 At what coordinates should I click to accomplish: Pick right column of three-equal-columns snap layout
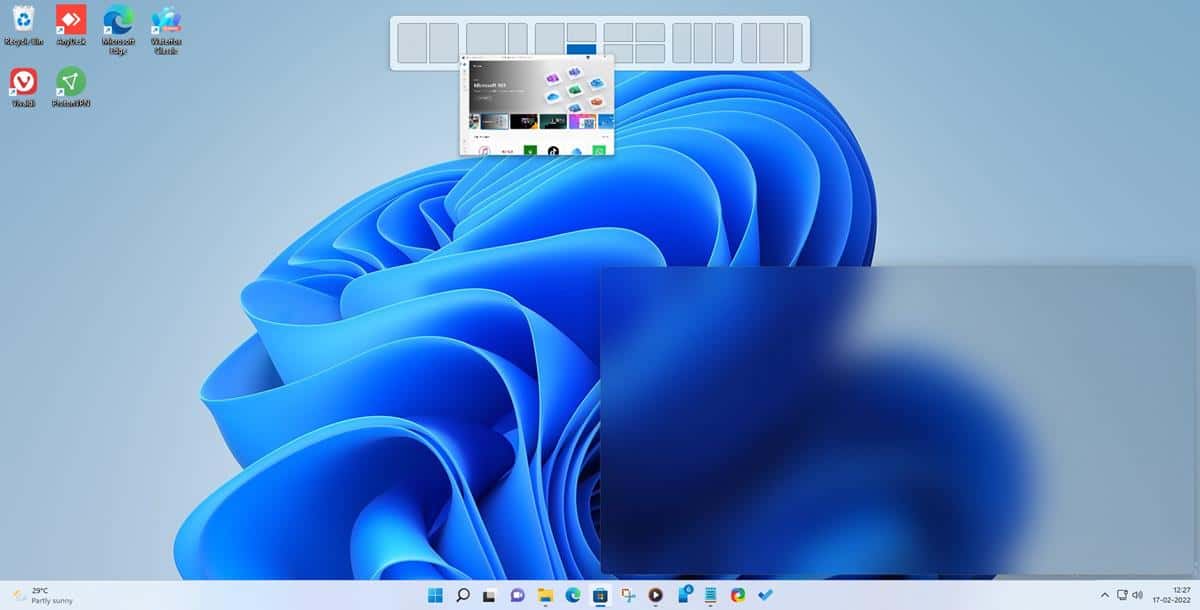[x=725, y=43]
